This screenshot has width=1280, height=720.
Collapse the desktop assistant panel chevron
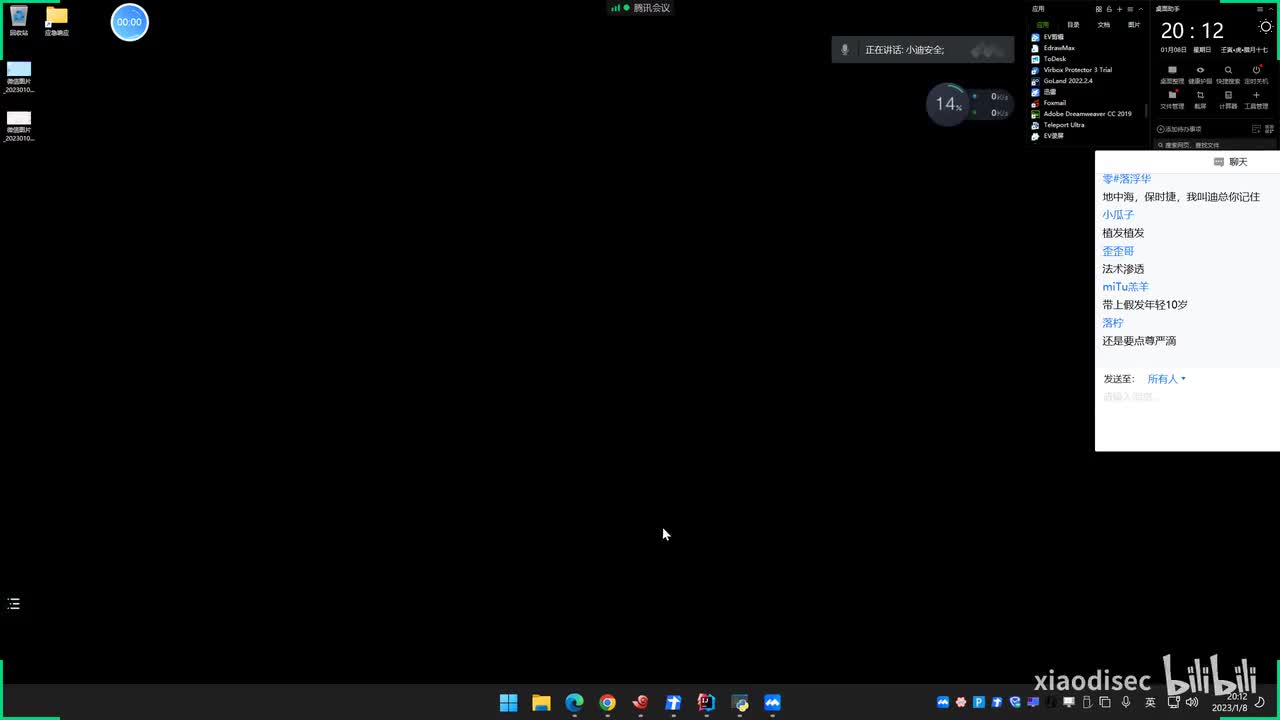[1269, 9]
